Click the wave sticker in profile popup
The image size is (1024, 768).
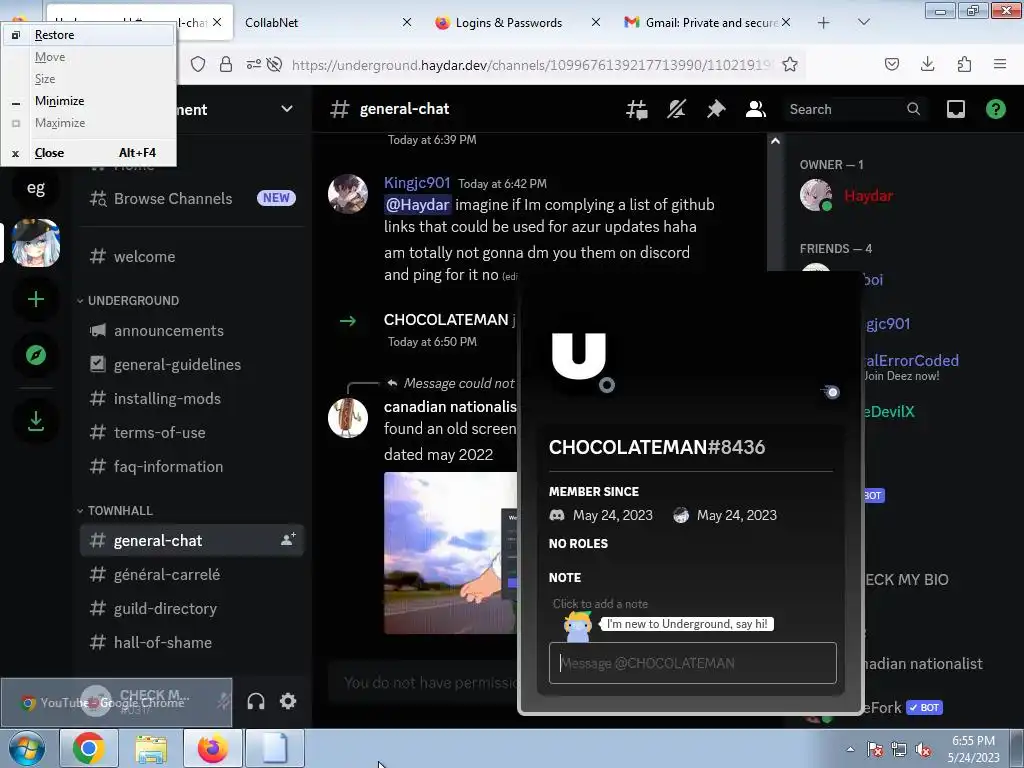(577, 626)
